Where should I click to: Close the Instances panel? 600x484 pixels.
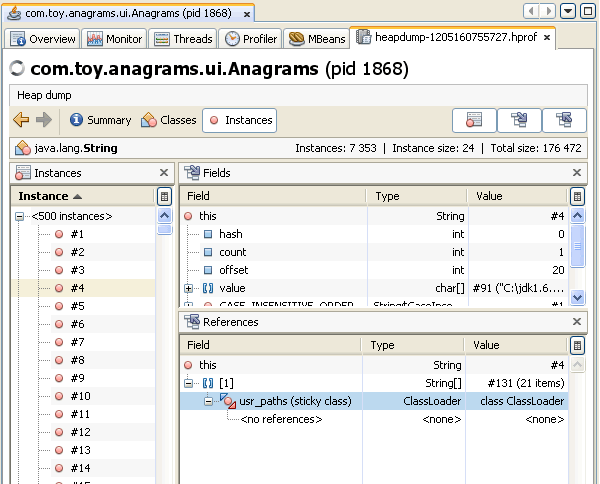click(x=164, y=173)
